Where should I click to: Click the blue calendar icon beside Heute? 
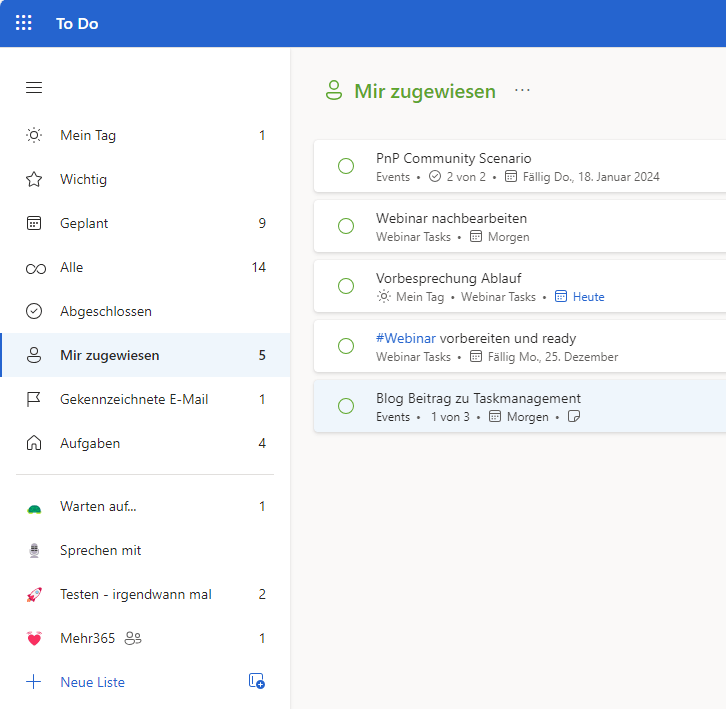point(561,296)
